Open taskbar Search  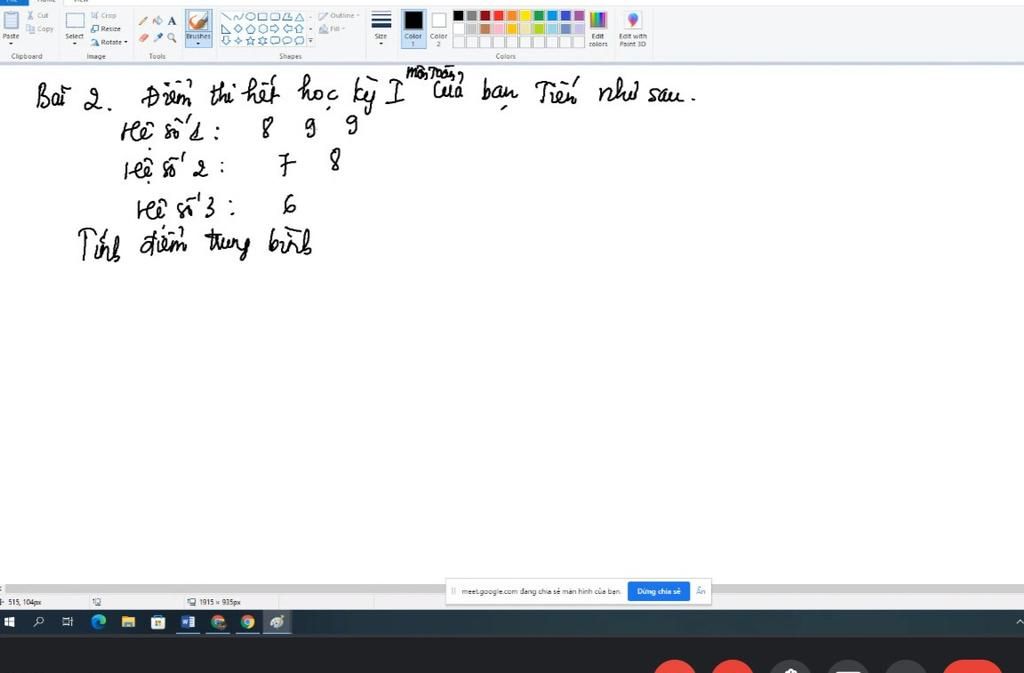tap(39, 622)
